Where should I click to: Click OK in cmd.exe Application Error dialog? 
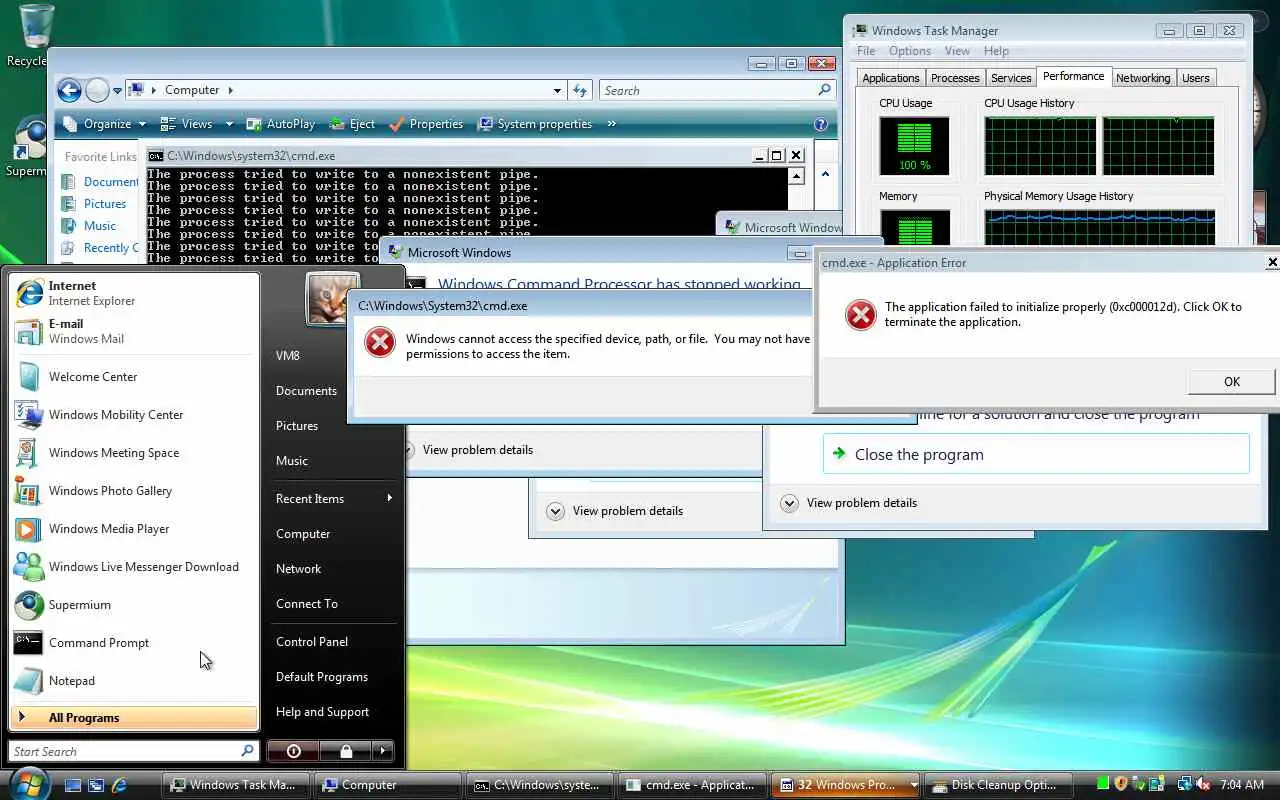point(1232,381)
